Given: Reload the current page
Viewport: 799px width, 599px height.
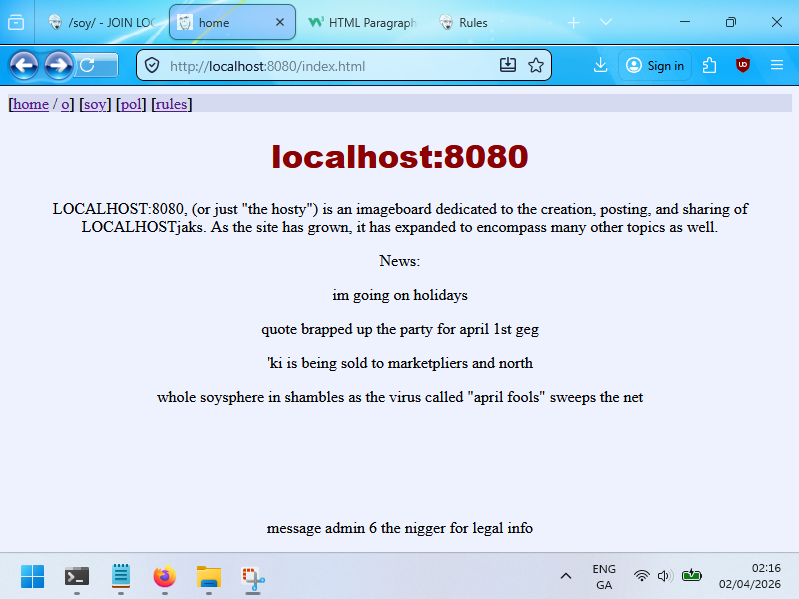Looking at the screenshot, I should point(87,66).
